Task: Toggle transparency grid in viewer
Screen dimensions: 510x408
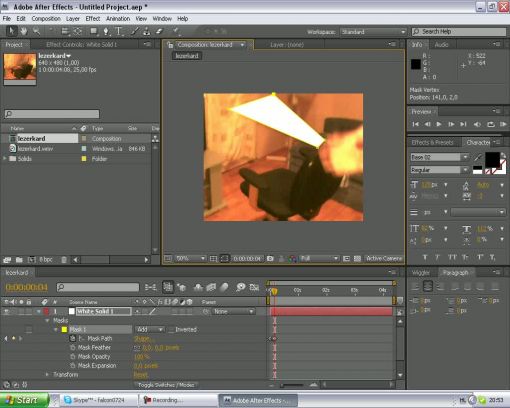Action: [x=357, y=258]
